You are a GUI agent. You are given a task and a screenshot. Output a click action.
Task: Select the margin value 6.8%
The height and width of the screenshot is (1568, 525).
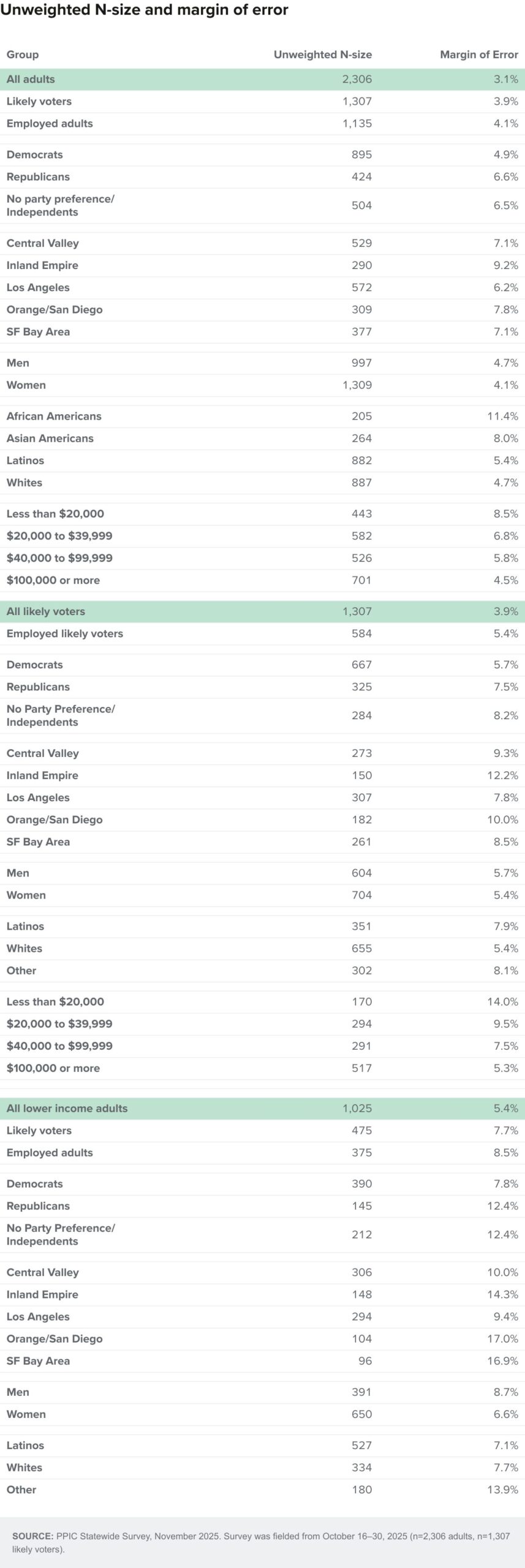pos(506,535)
